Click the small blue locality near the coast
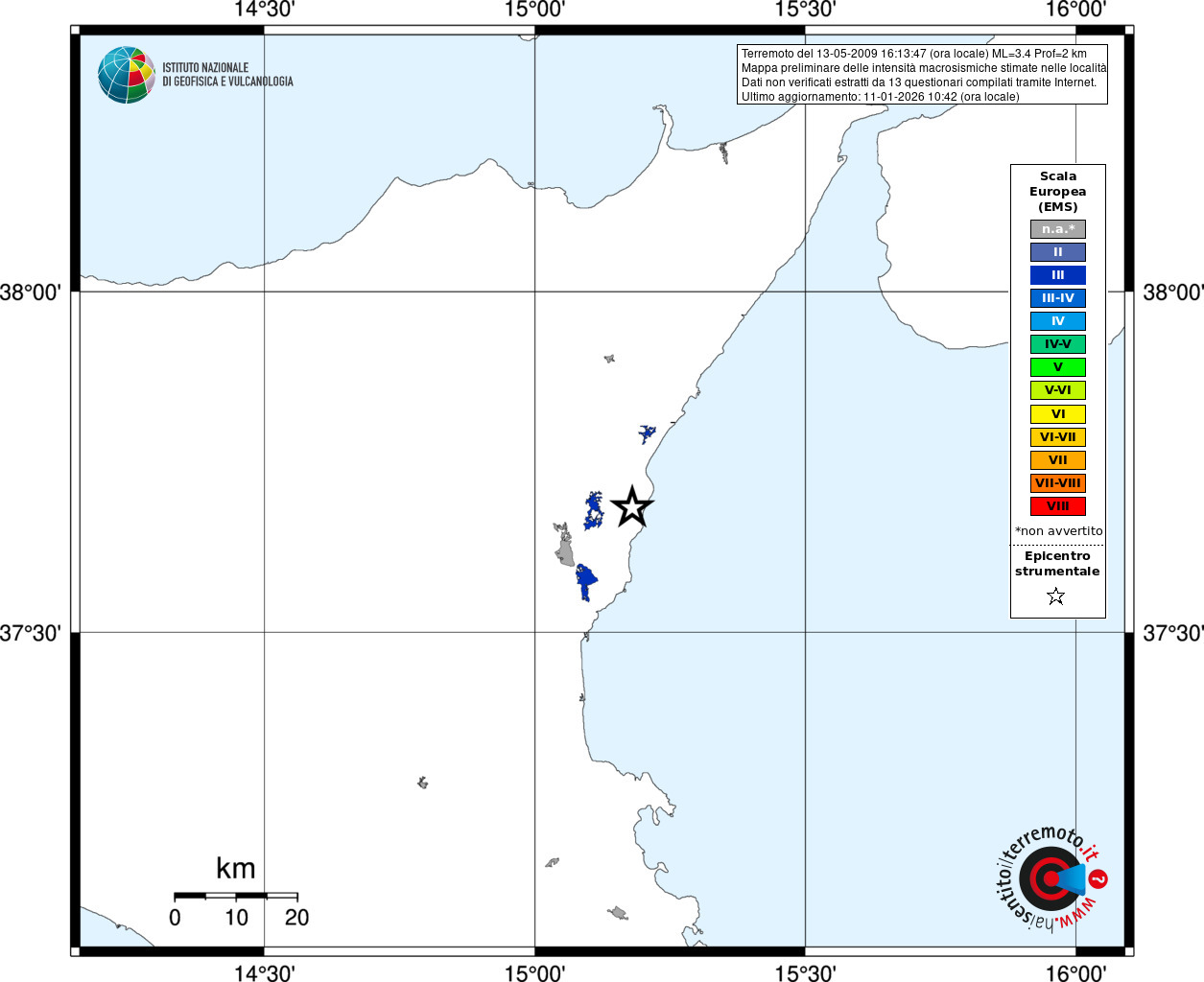 [x=648, y=433]
